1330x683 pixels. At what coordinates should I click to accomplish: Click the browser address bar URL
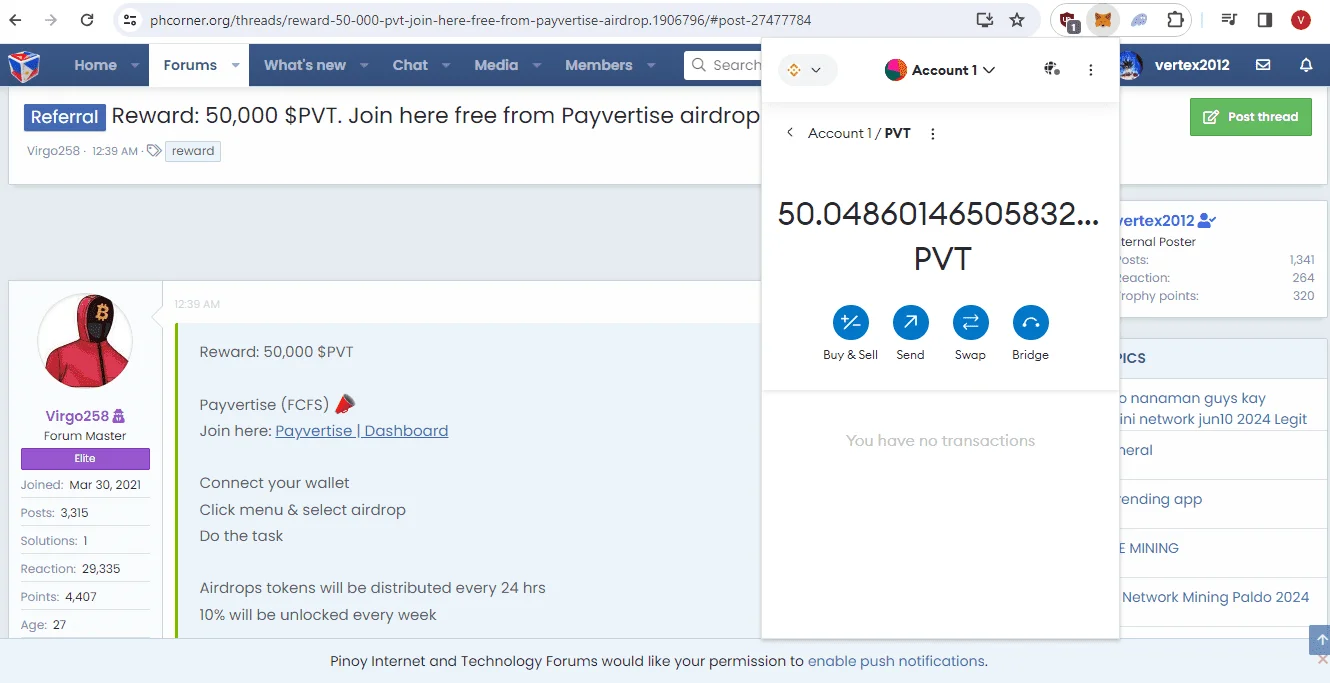coord(480,20)
